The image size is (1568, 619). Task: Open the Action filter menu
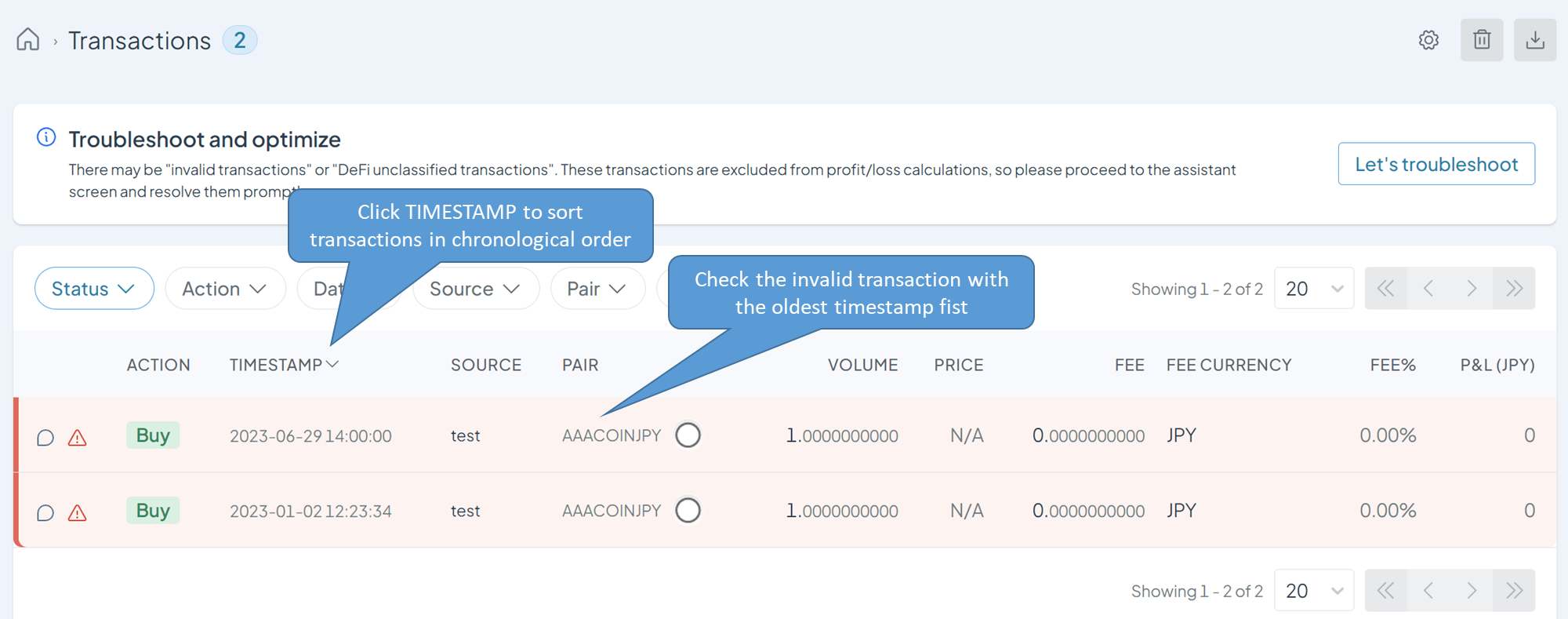225,288
